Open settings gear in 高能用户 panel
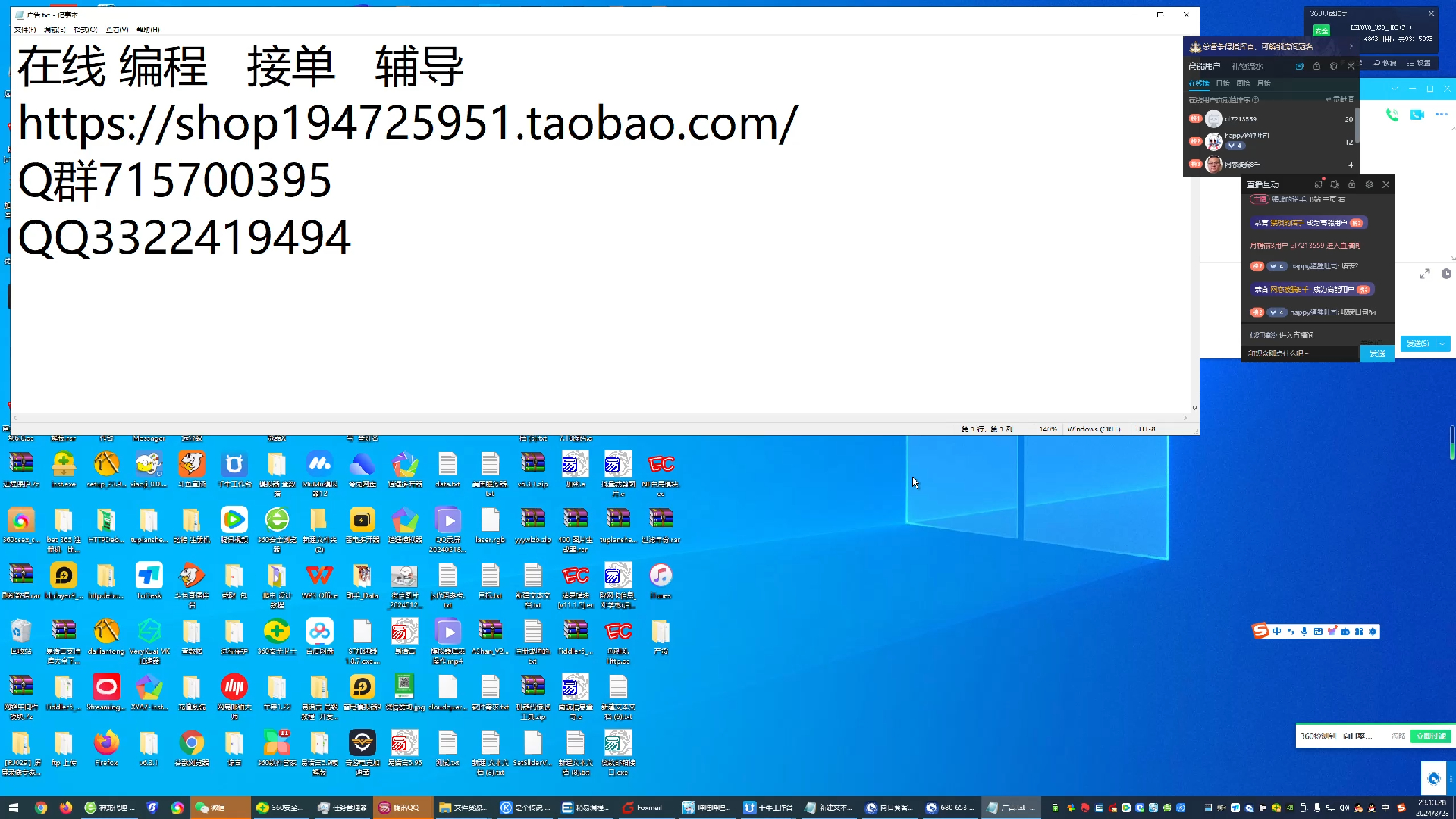 click(x=1334, y=67)
